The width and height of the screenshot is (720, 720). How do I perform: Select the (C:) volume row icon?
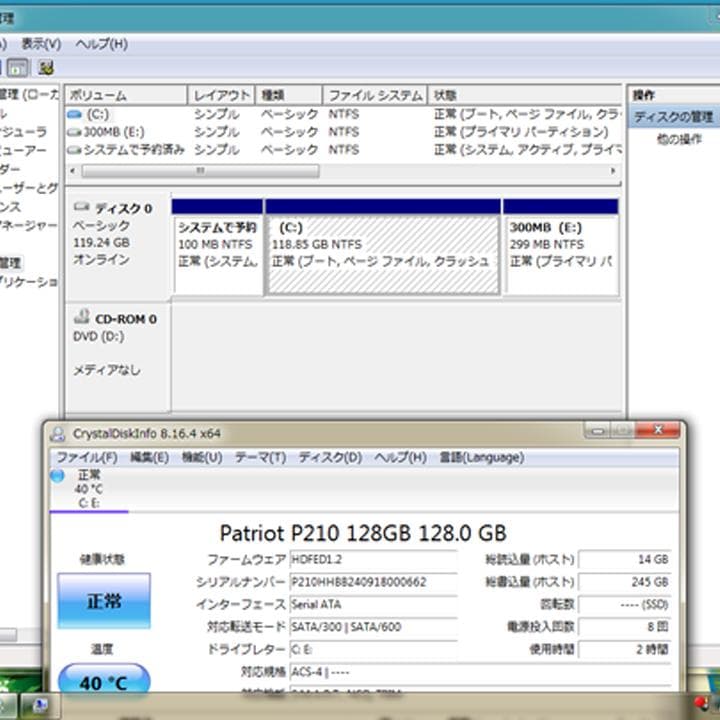tap(74, 114)
